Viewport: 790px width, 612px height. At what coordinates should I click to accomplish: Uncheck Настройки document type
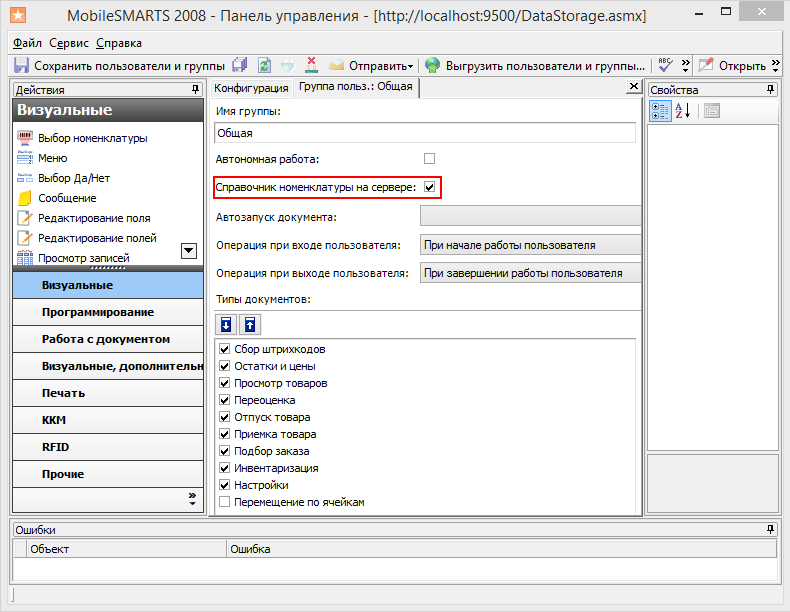pyautogui.click(x=225, y=485)
